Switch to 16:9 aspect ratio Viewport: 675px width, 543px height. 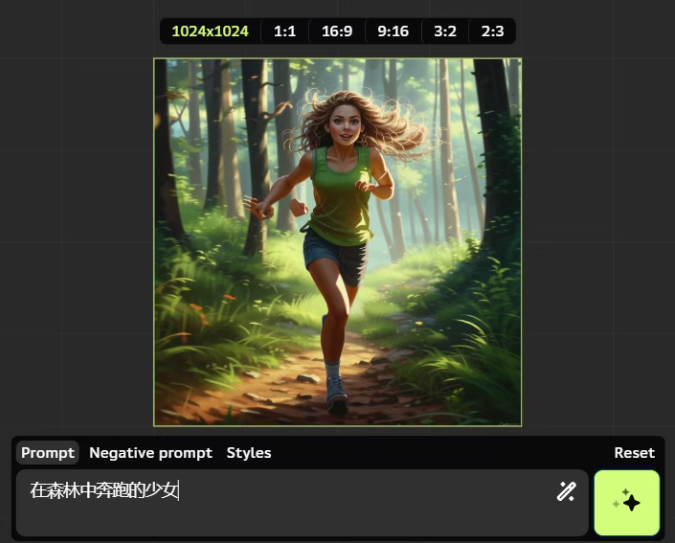click(x=336, y=31)
